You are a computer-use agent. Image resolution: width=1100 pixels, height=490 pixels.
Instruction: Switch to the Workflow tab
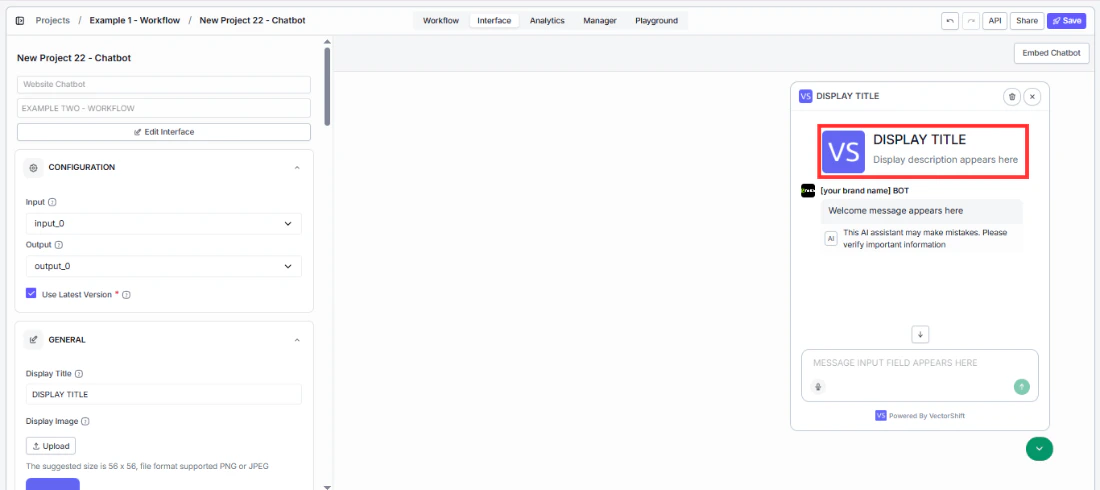441,21
